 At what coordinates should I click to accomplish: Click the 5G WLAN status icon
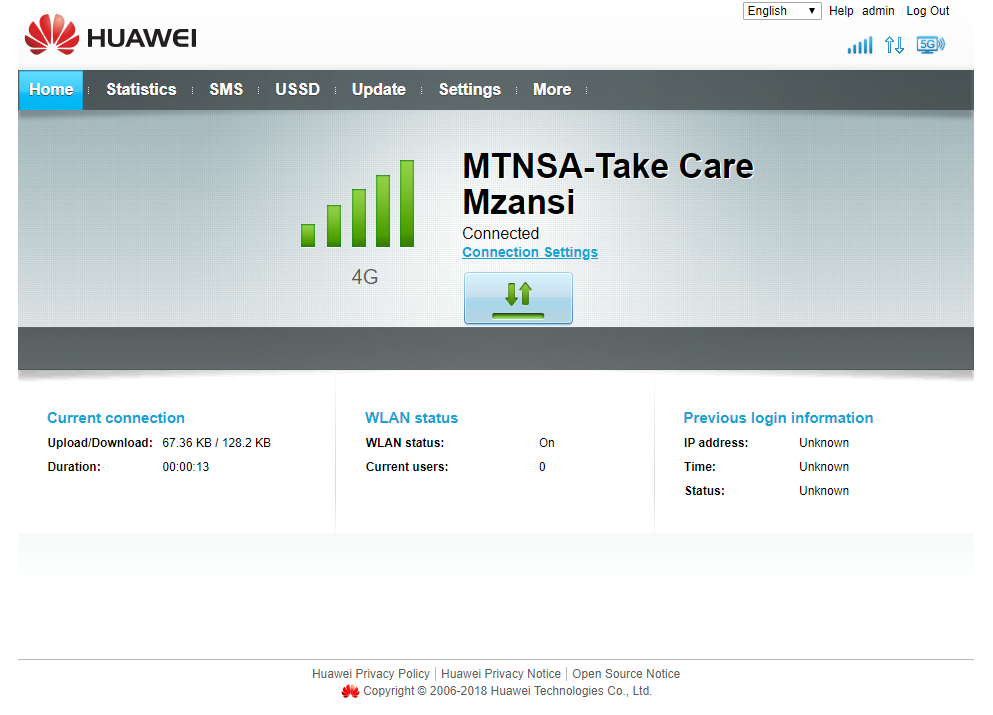tap(930, 45)
